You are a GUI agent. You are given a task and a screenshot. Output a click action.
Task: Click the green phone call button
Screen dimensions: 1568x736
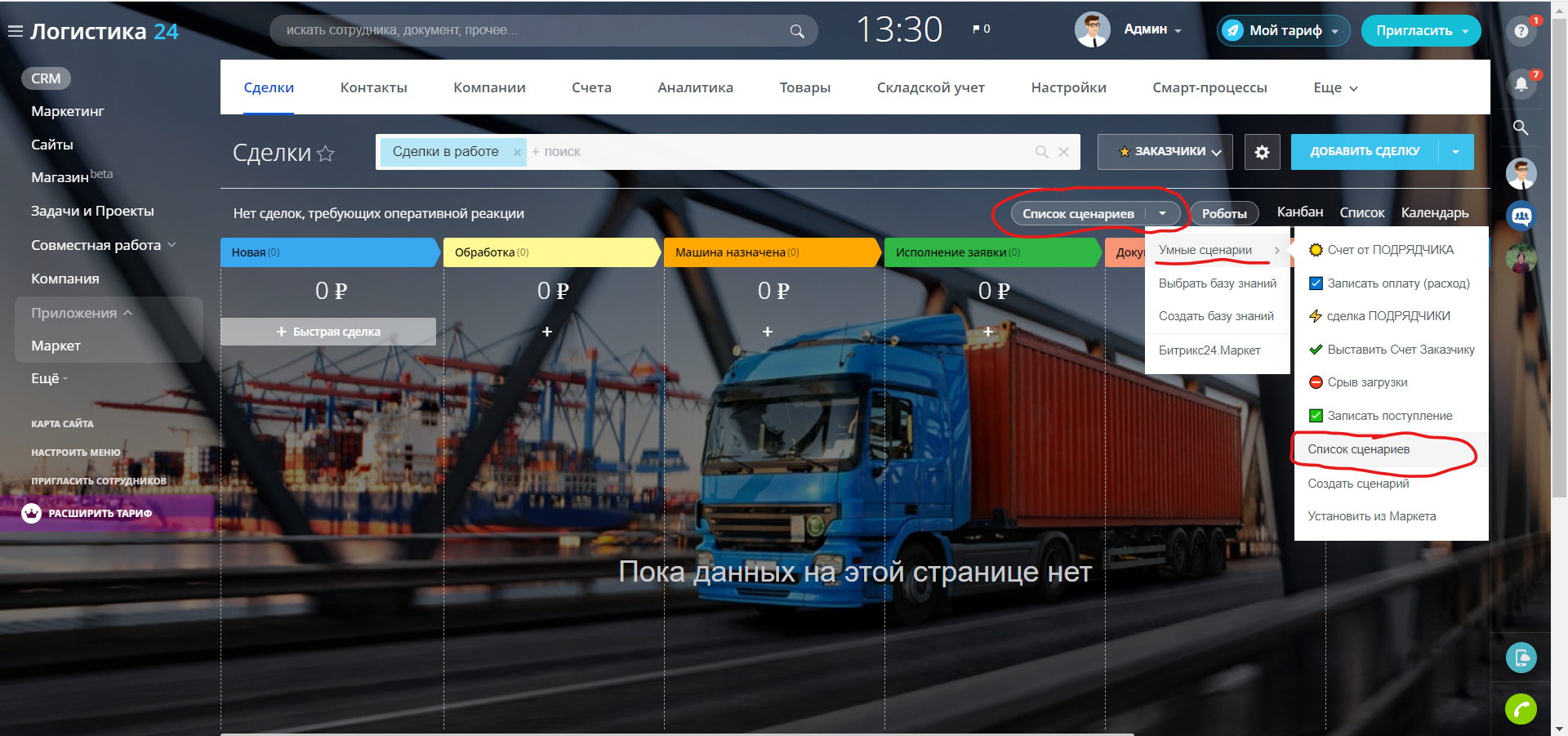[x=1521, y=709]
